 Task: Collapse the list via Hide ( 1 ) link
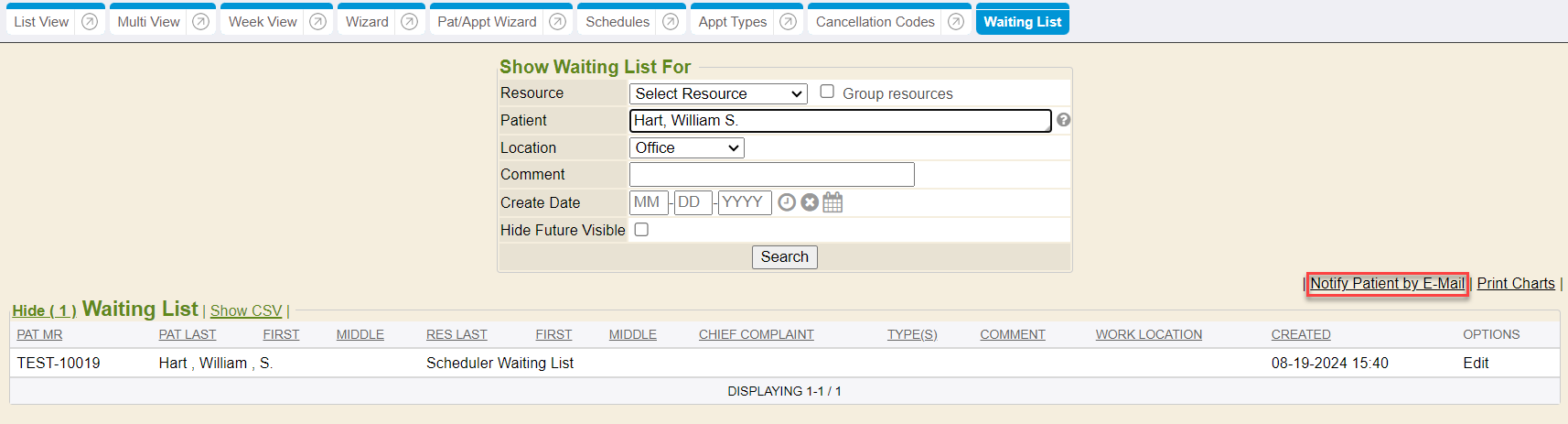(x=44, y=311)
